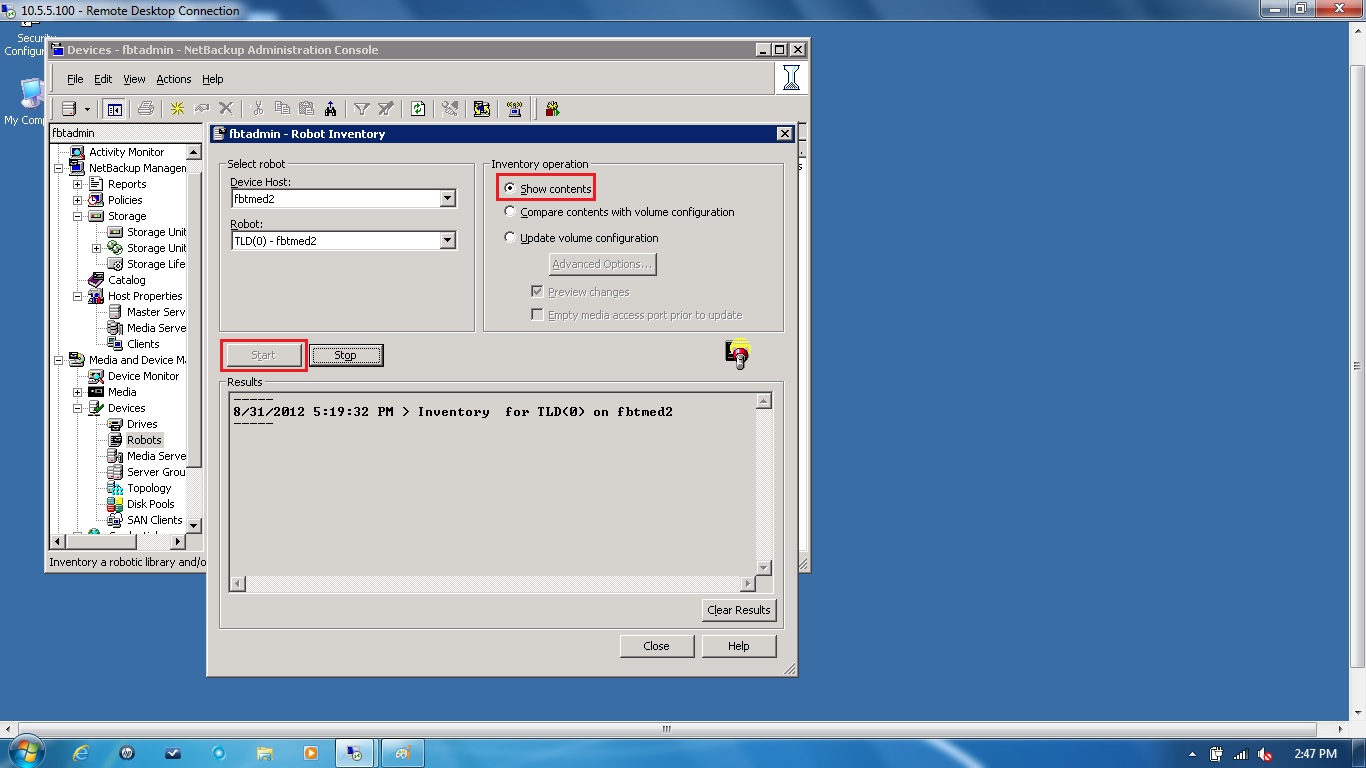Choose Update volume configuration option

510,238
